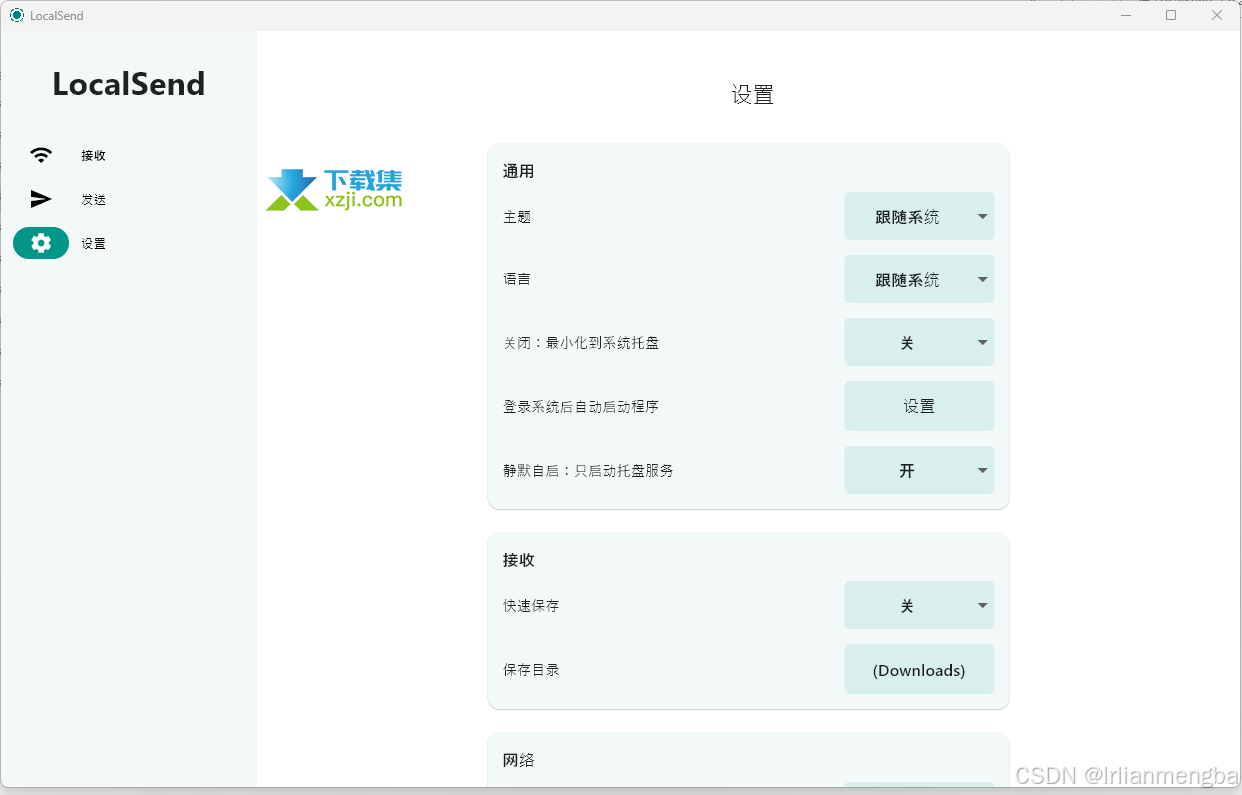This screenshot has height=795, width=1242.
Task: Click the 保存目录 label
Action: 531,670
